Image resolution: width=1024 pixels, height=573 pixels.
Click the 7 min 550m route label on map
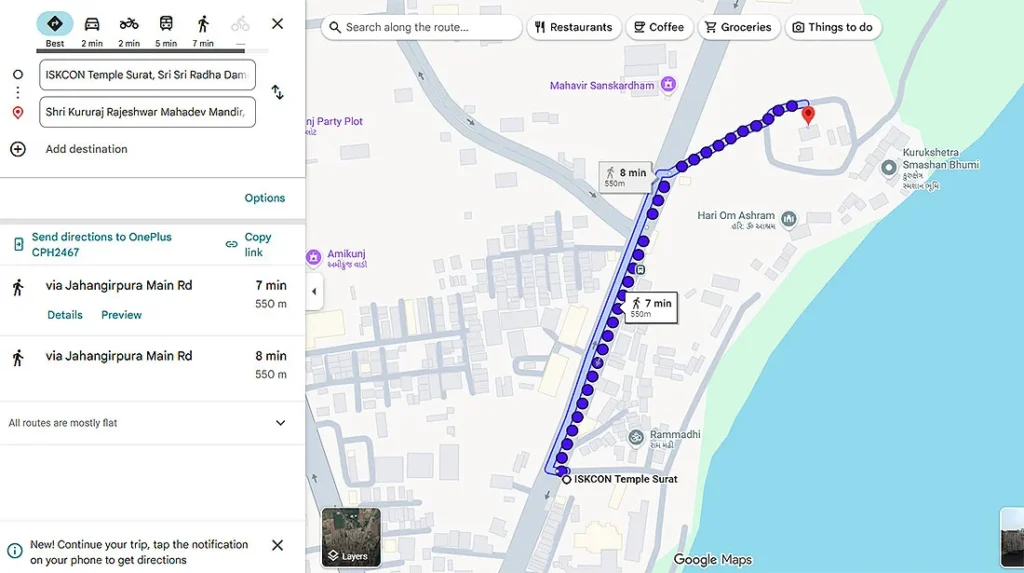pos(650,307)
